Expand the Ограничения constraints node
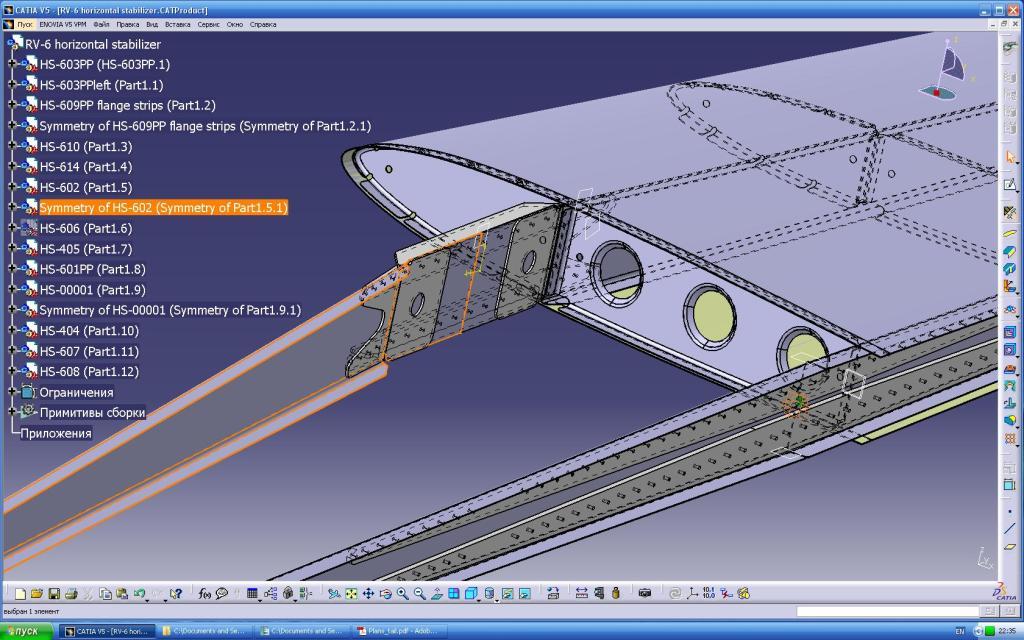Image resolution: width=1024 pixels, height=640 pixels. click(12, 392)
